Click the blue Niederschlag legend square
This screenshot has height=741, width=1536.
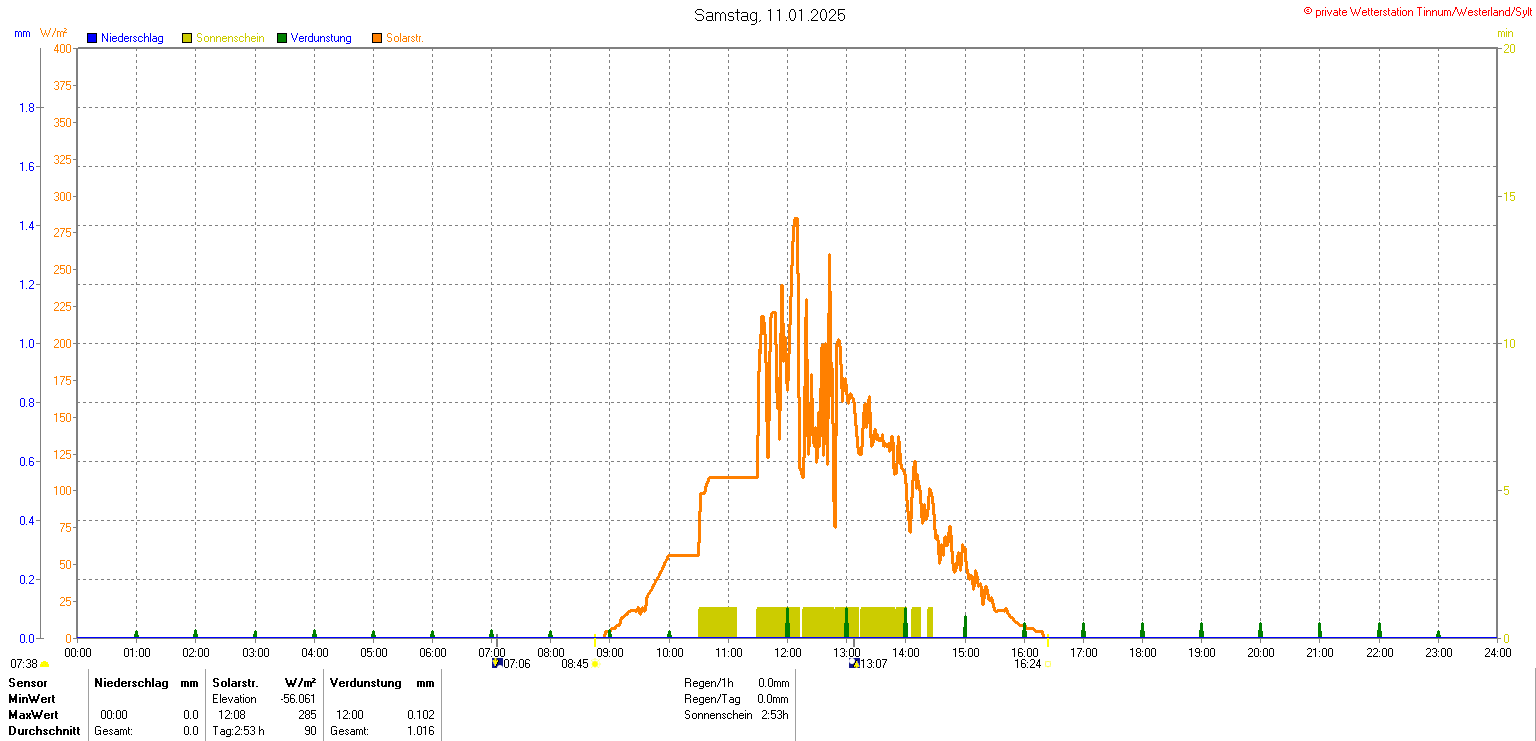tap(92, 38)
